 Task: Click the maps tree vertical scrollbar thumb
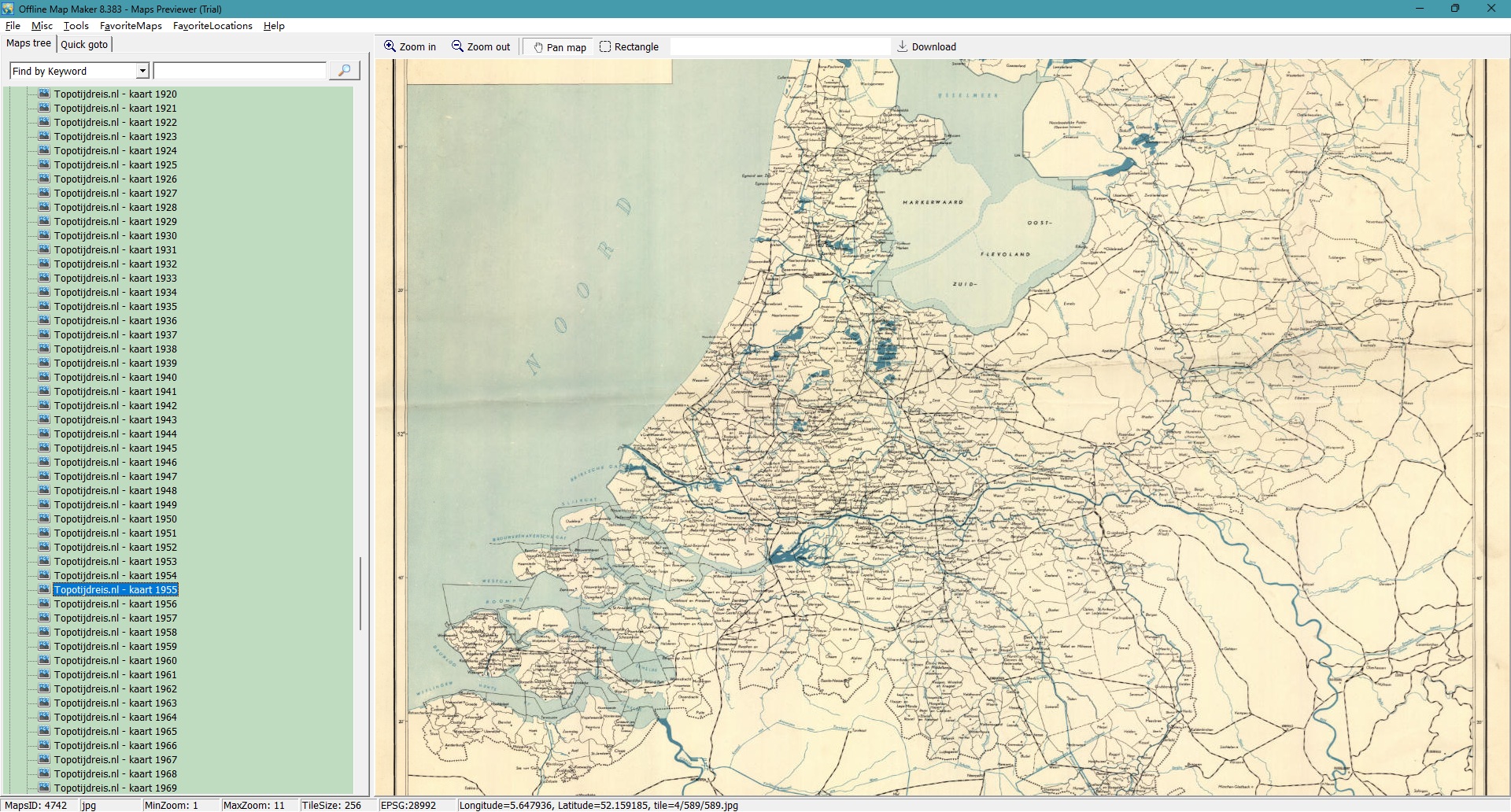360,594
